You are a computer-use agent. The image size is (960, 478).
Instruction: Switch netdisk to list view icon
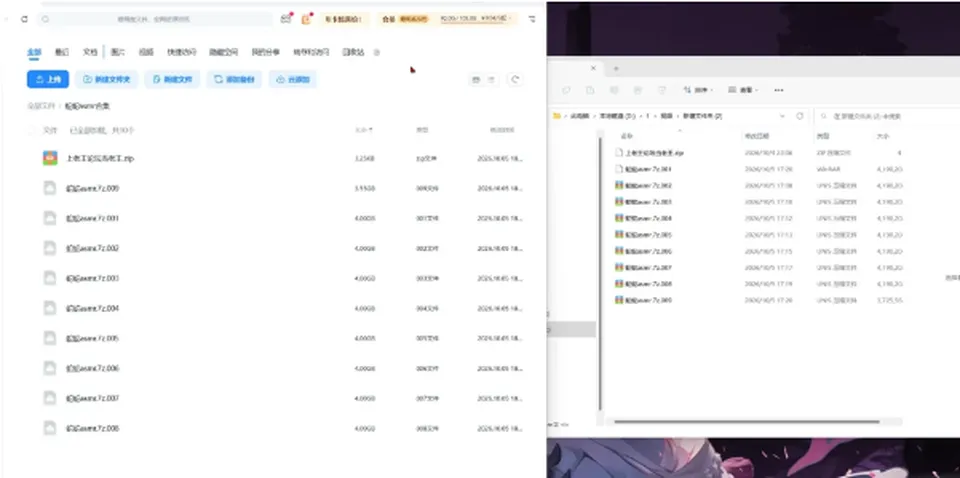(491, 80)
